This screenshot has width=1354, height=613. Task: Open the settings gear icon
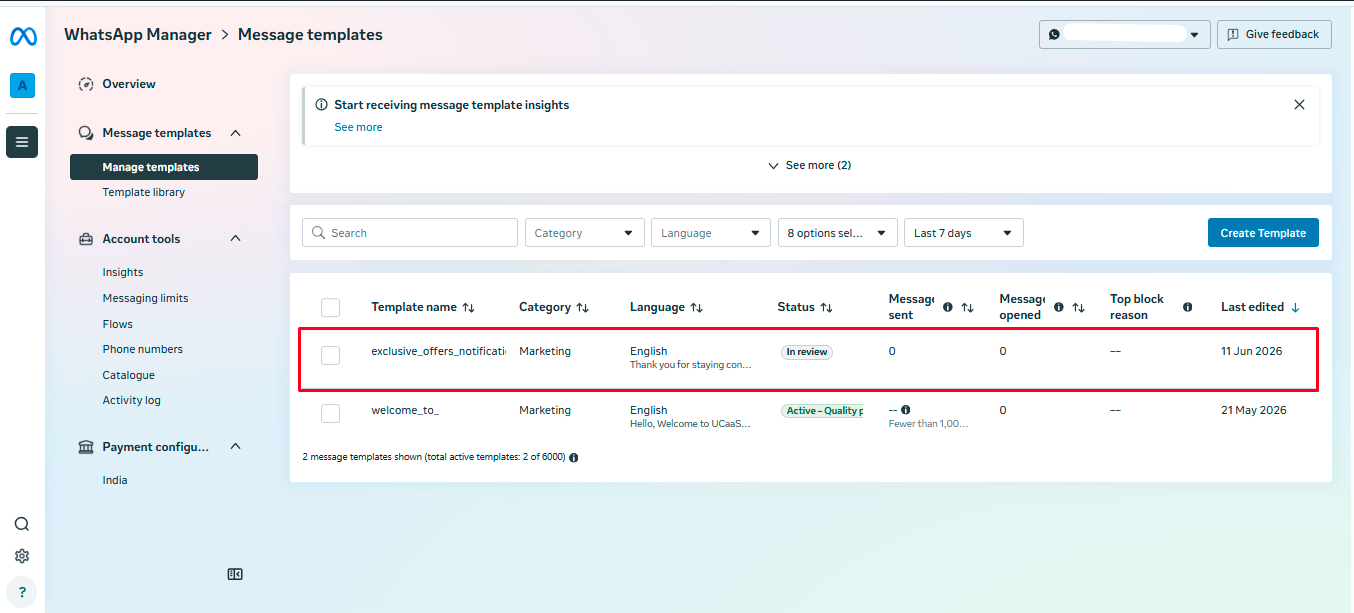[22, 556]
